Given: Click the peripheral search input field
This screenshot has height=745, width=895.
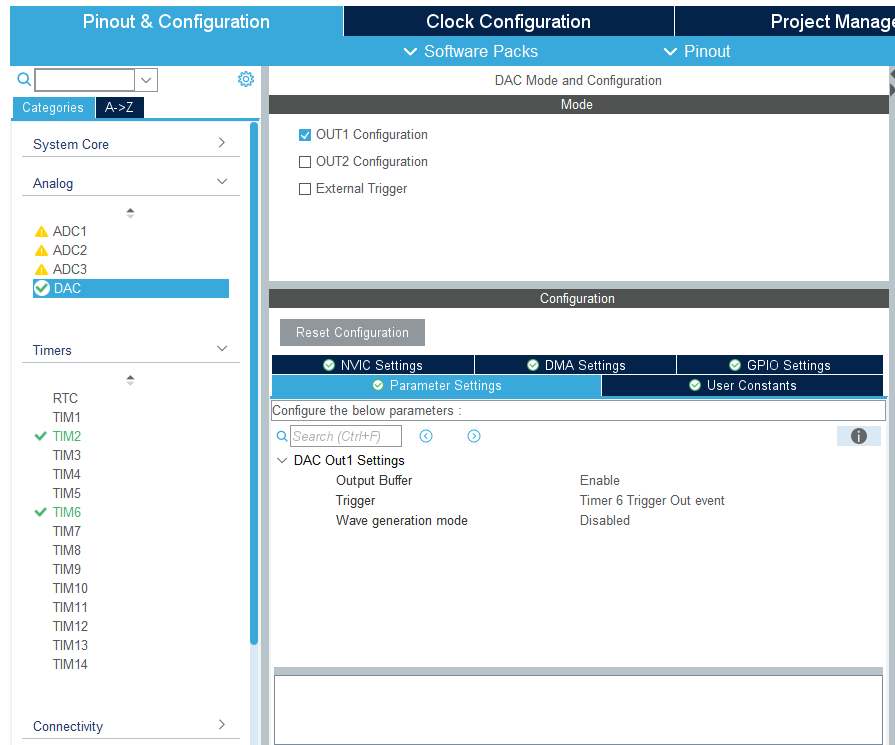Looking at the screenshot, I should (84, 80).
